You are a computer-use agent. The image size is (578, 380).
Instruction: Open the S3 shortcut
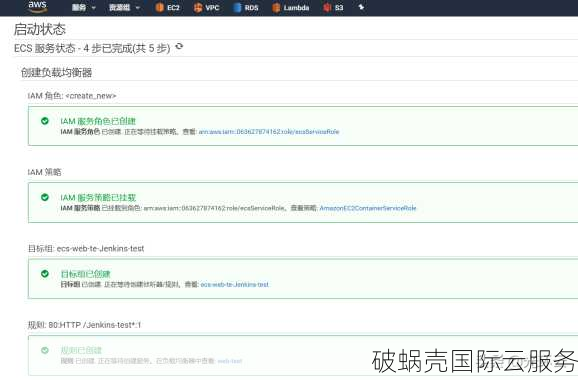[x=333, y=7]
